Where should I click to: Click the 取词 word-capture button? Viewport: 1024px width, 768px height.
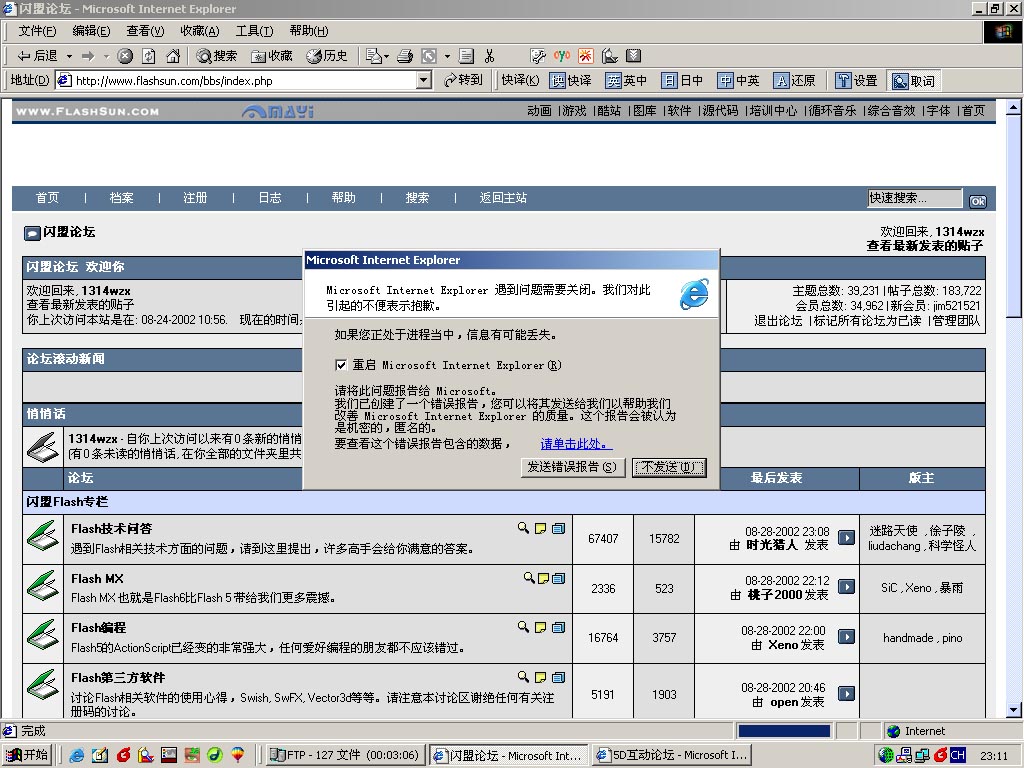(x=913, y=81)
